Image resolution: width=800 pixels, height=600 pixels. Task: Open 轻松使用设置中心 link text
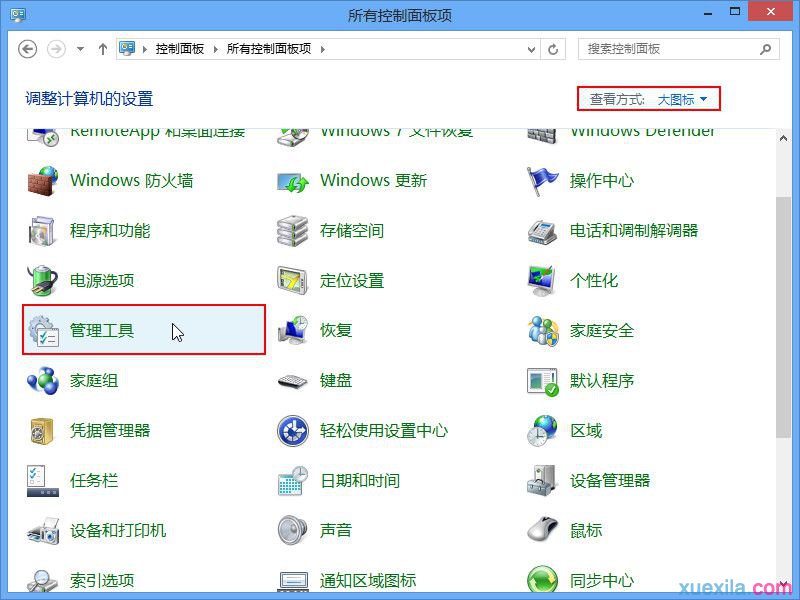pos(384,431)
